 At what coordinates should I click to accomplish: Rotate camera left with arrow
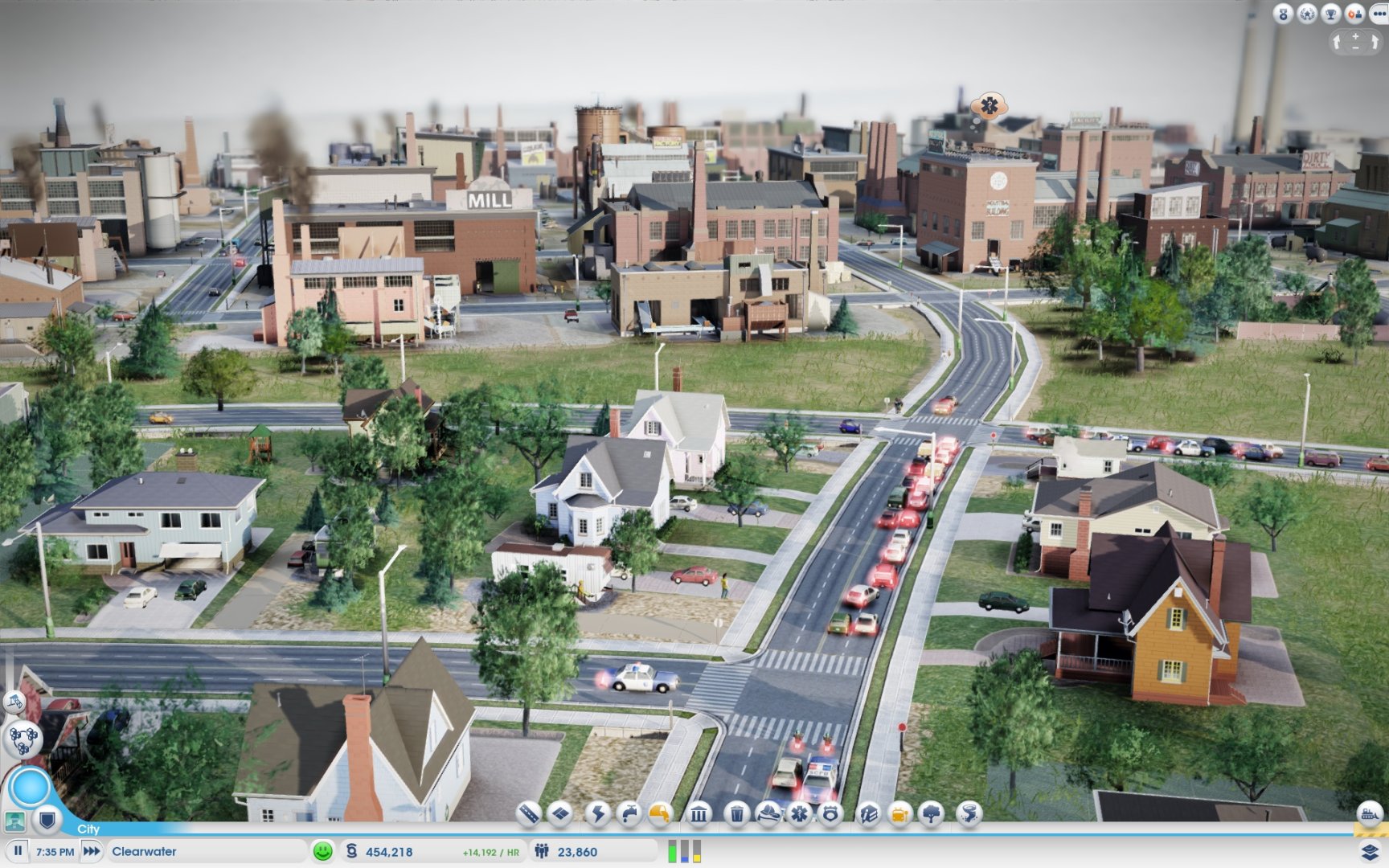(1337, 42)
